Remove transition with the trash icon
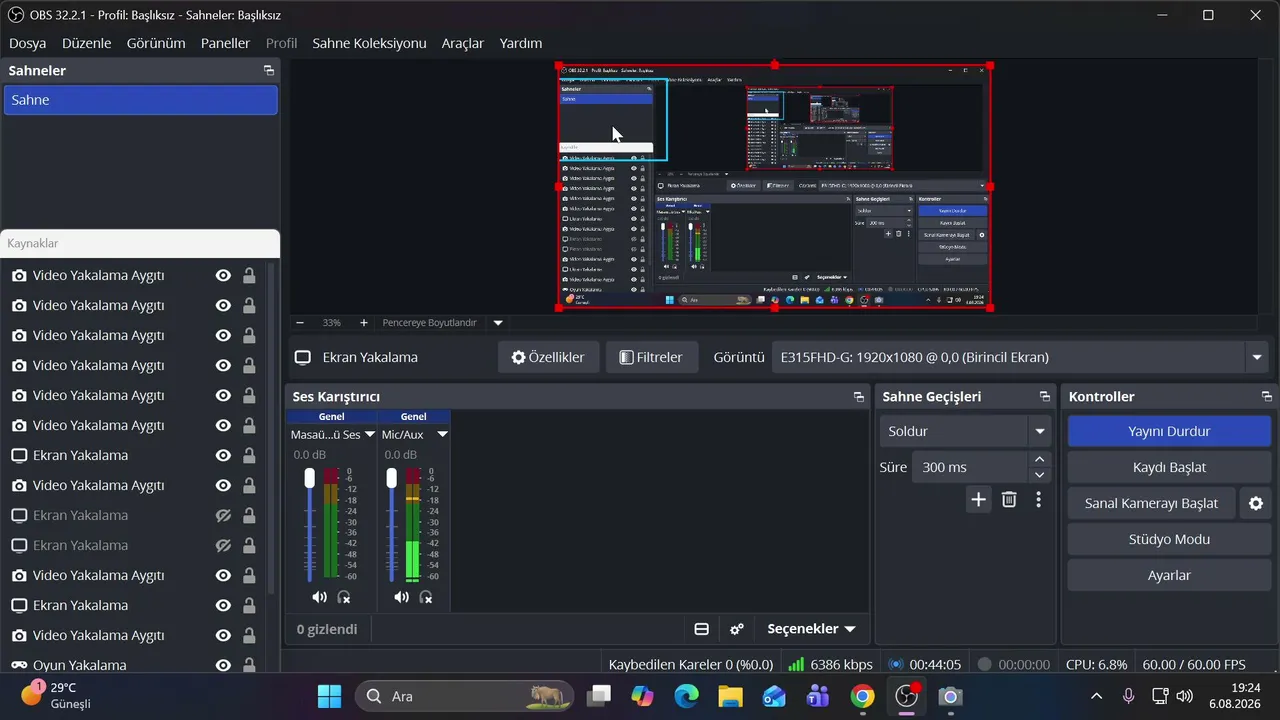The height and width of the screenshot is (720, 1280). (1009, 499)
